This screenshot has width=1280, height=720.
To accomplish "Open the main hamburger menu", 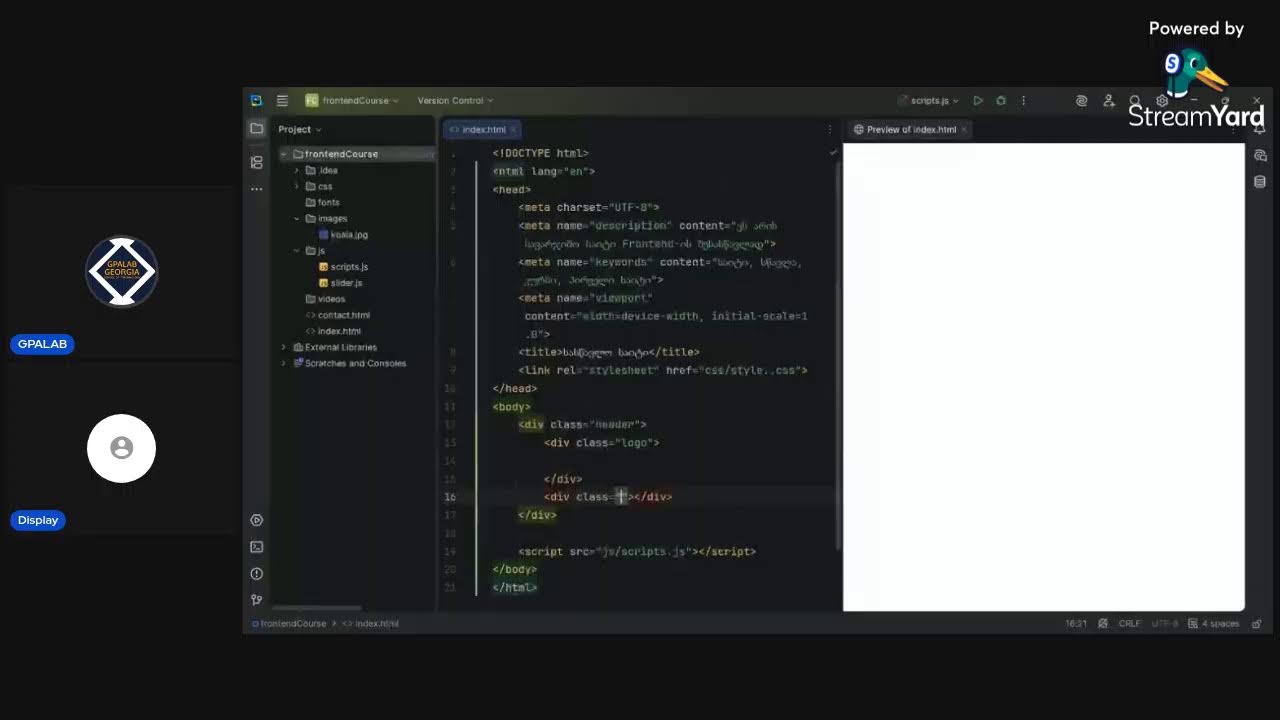I will click(282, 101).
